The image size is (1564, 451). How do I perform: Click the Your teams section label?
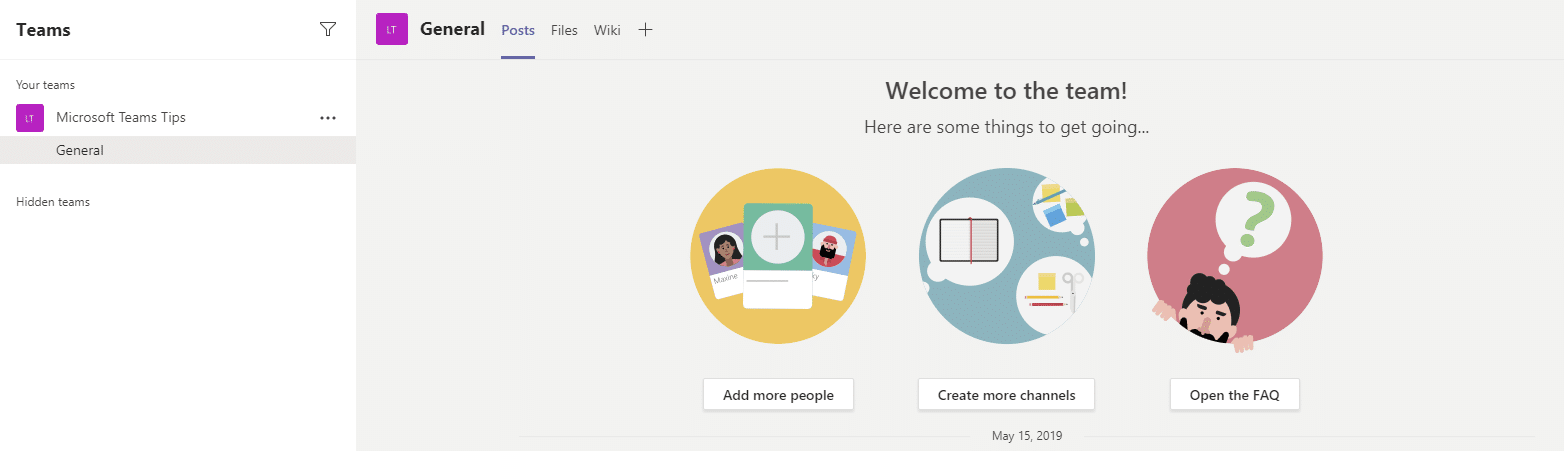[x=46, y=85]
